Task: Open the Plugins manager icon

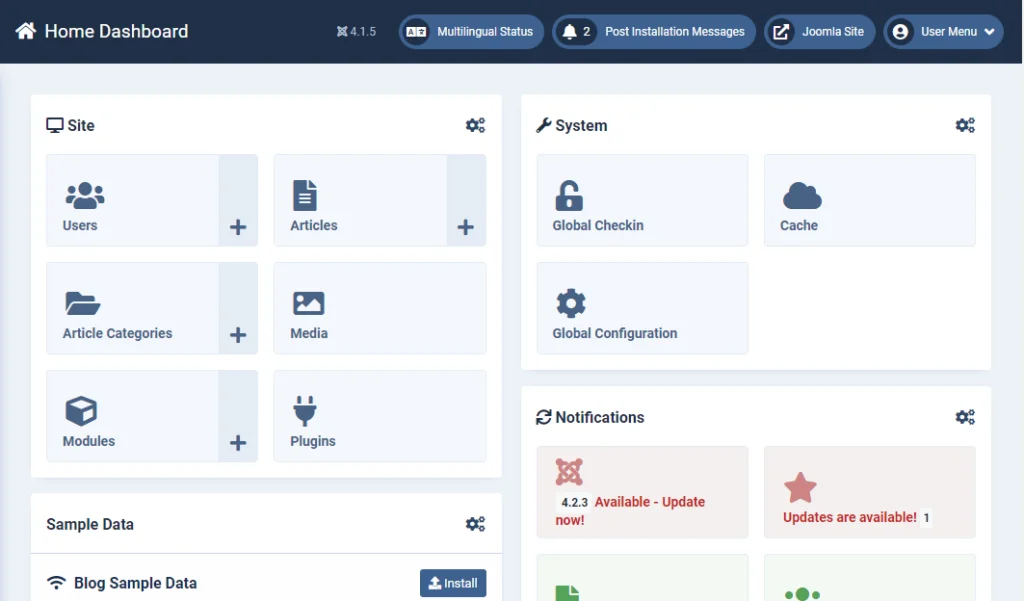Action: (306, 409)
